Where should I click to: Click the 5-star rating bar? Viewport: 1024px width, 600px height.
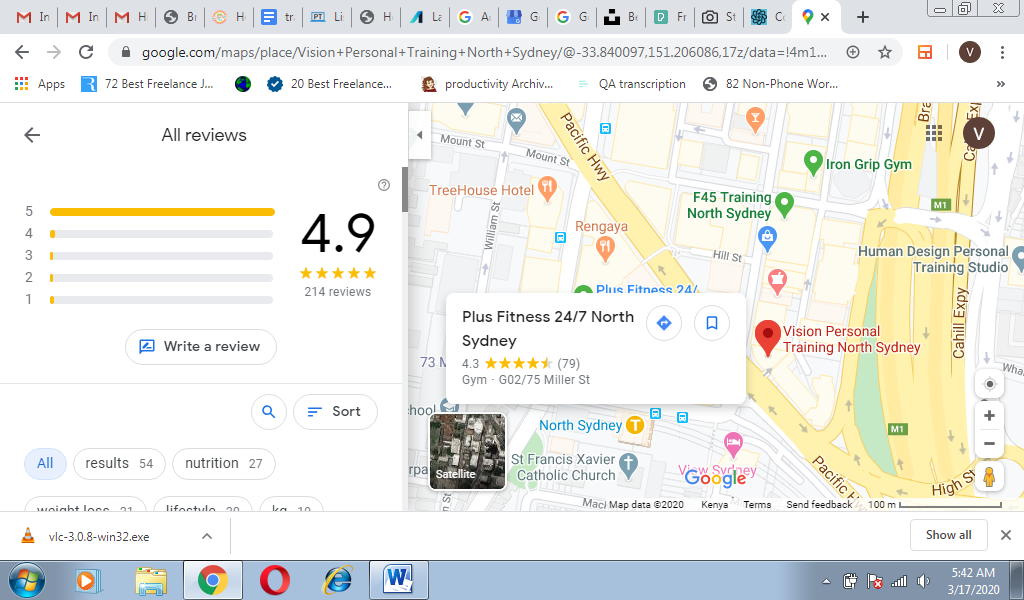coord(162,212)
